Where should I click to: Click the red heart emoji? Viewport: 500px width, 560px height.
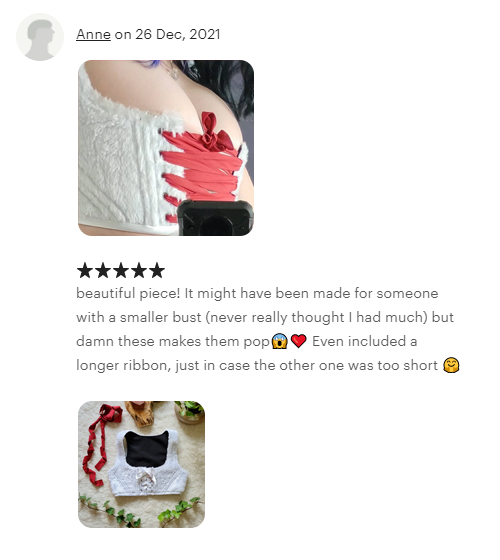click(299, 341)
